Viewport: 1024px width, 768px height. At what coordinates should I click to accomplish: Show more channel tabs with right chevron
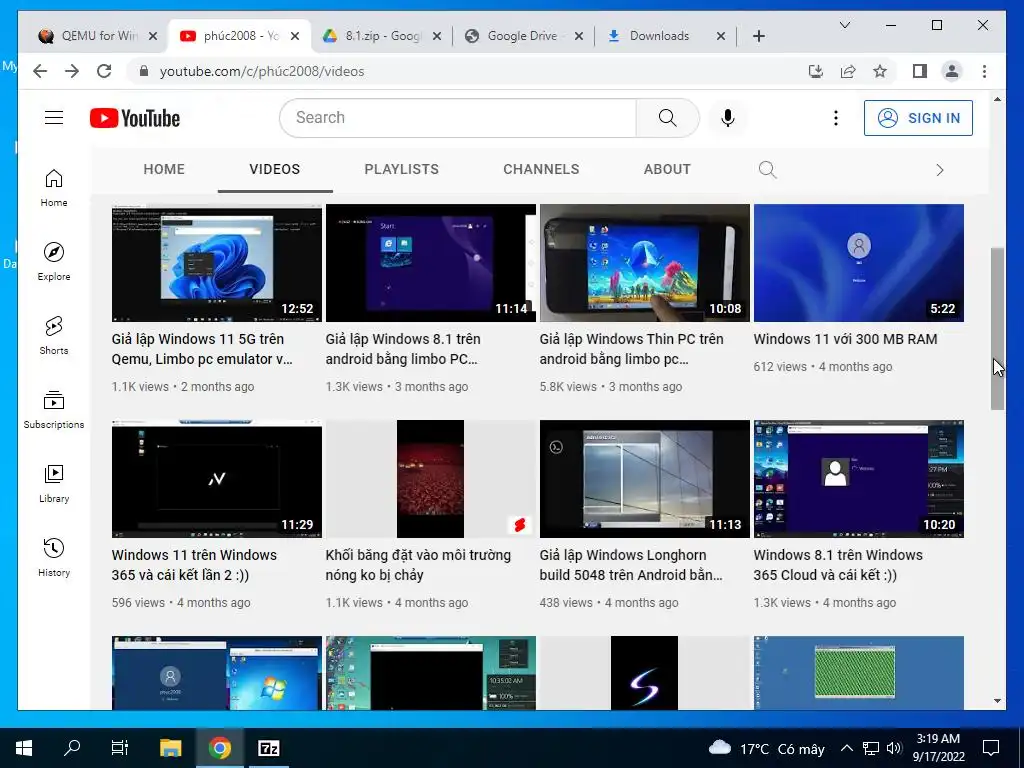[x=940, y=170]
